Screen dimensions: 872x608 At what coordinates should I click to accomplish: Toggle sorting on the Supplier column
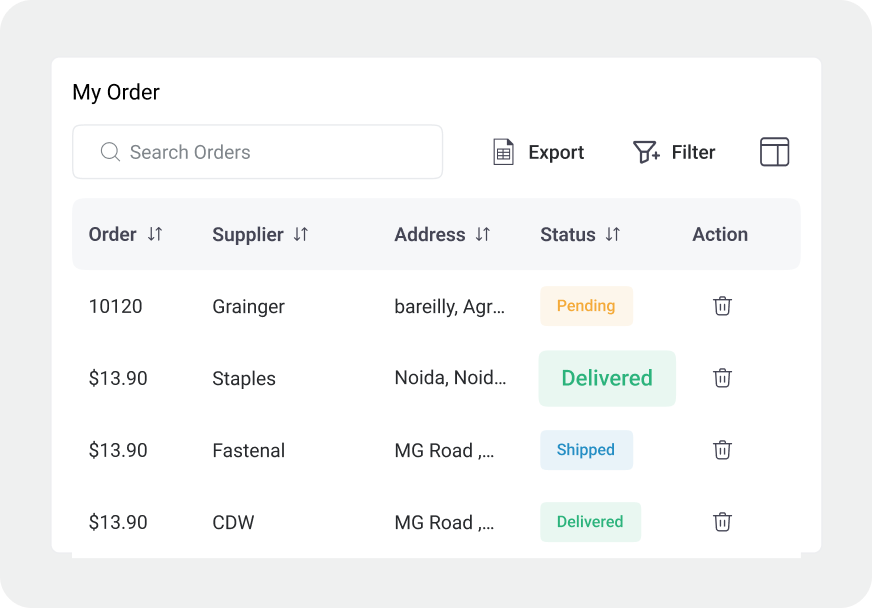(x=300, y=234)
